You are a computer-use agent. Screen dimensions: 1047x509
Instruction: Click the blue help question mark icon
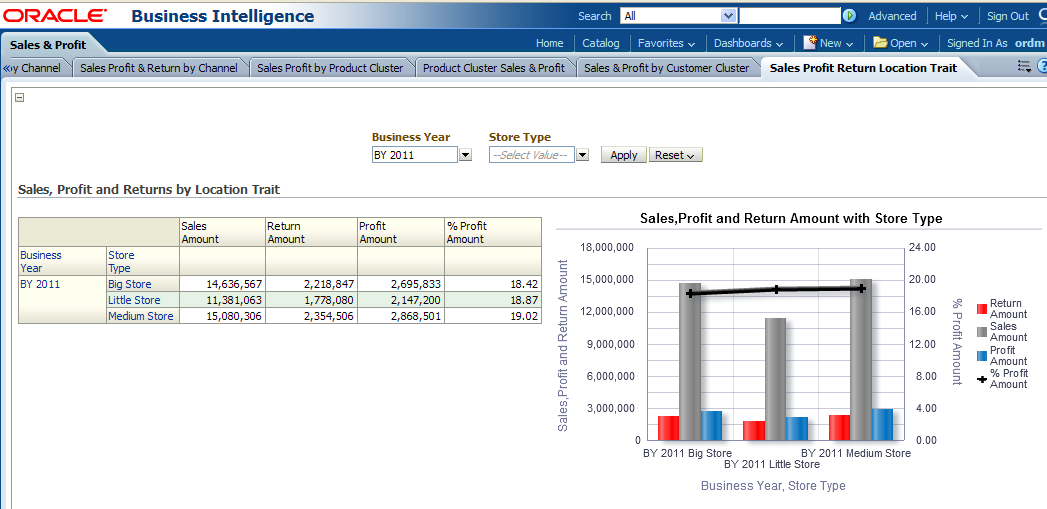tap(1042, 67)
